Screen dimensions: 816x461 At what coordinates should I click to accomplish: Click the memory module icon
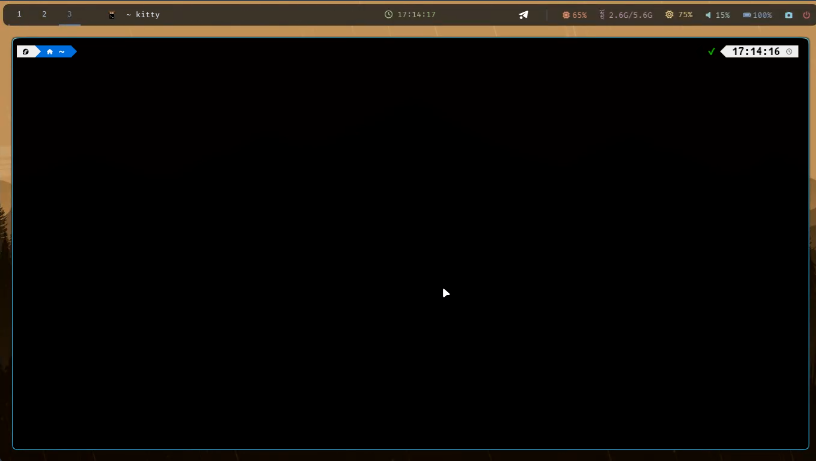pos(602,15)
